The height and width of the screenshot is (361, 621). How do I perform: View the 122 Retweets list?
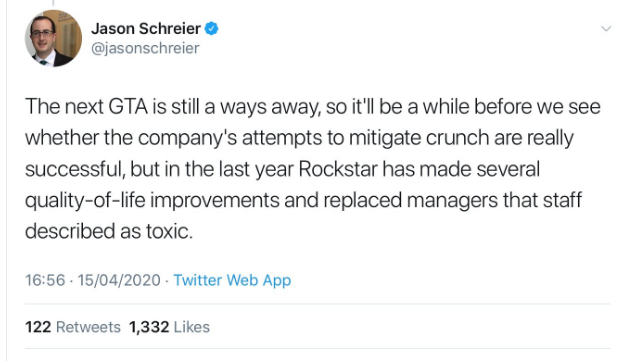coord(73,327)
